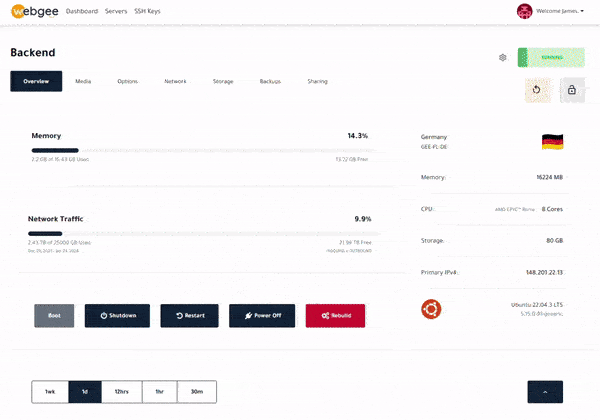This screenshot has width=600, height=420.
Task: Click the user avatar image
Action: tap(525, 11)
